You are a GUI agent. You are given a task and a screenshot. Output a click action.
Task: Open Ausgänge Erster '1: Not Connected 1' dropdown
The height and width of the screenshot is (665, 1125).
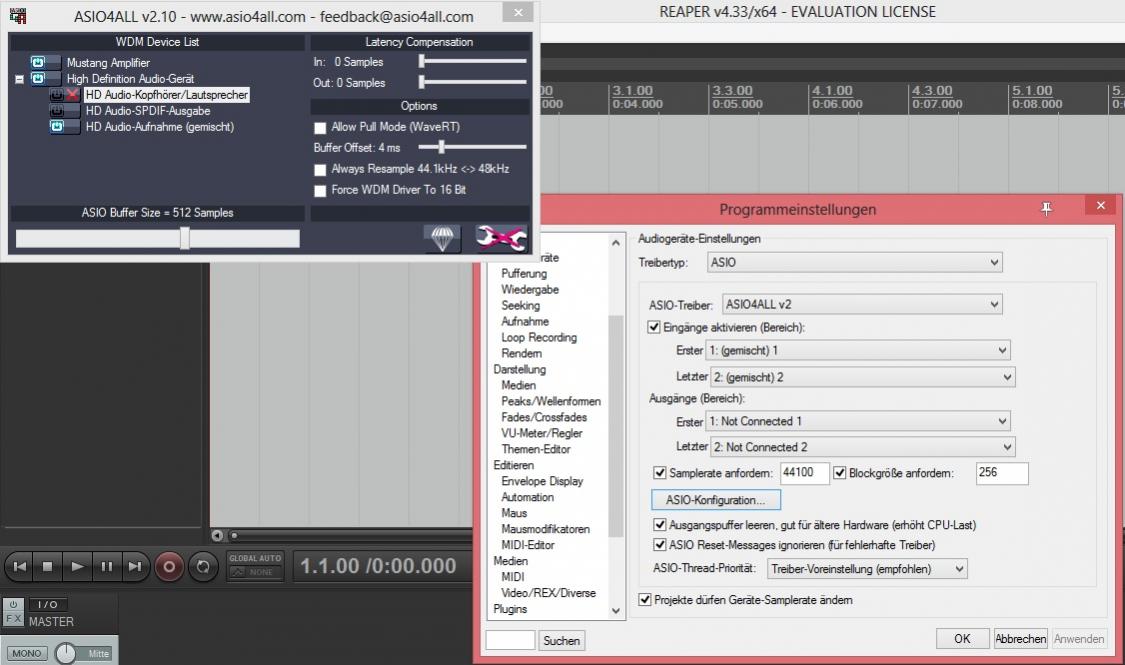858,421
